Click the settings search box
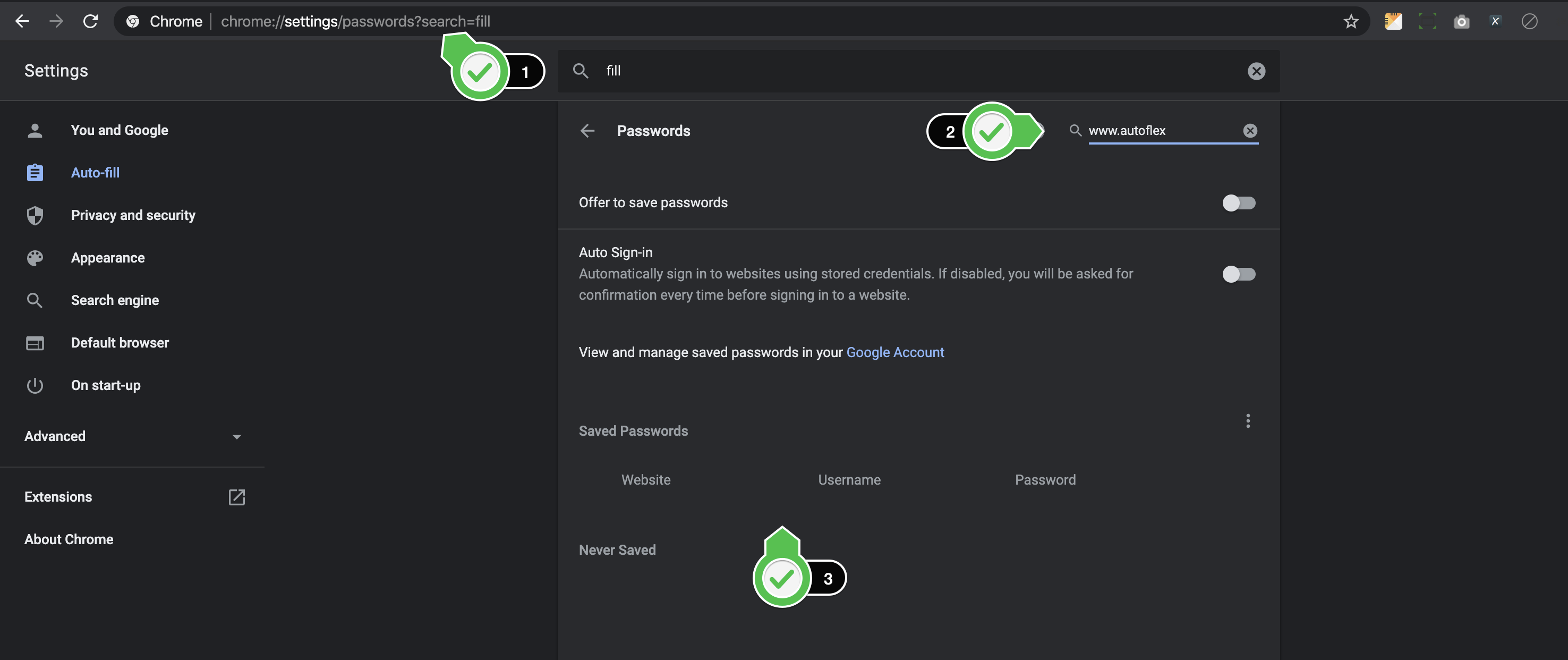Viewport: 1568px width, 660px height. coord(913,71)
